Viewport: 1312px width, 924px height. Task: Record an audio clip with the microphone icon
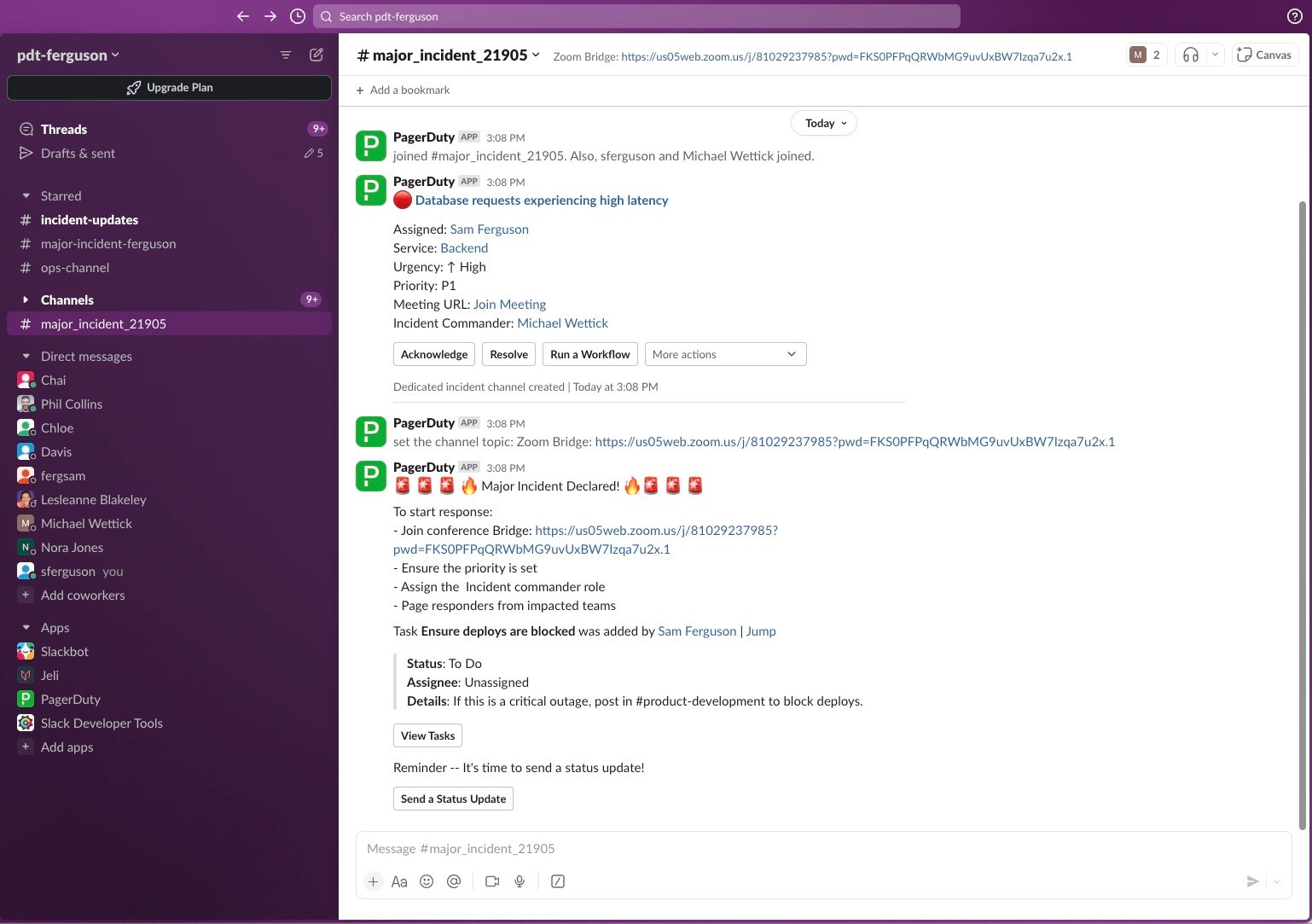(520, 880)
